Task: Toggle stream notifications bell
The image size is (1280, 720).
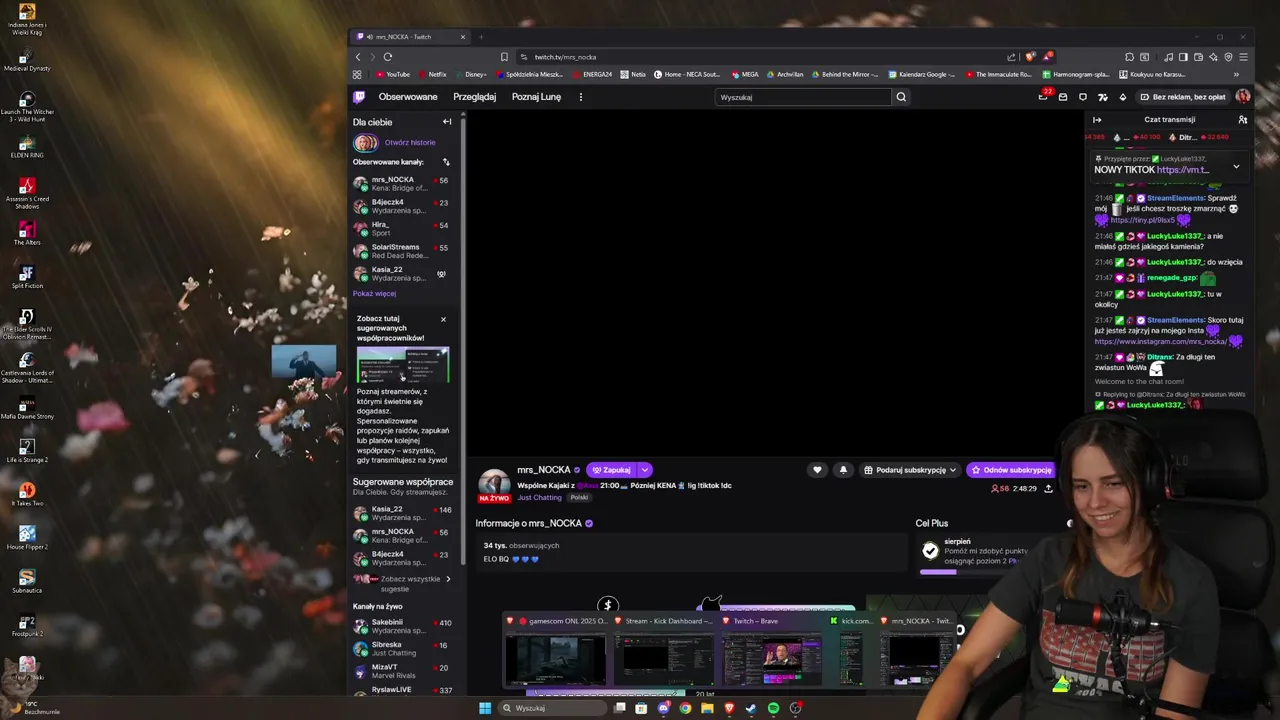Action: click(843, 470)
